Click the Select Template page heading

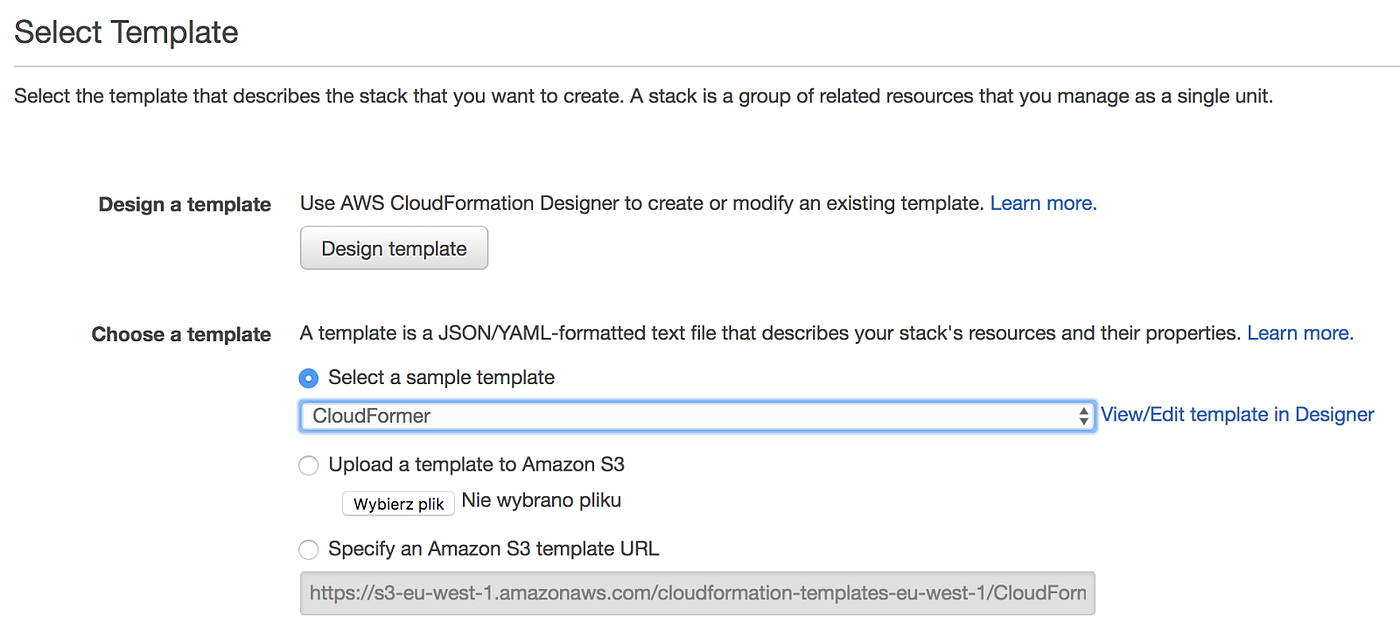pos(126,32)
